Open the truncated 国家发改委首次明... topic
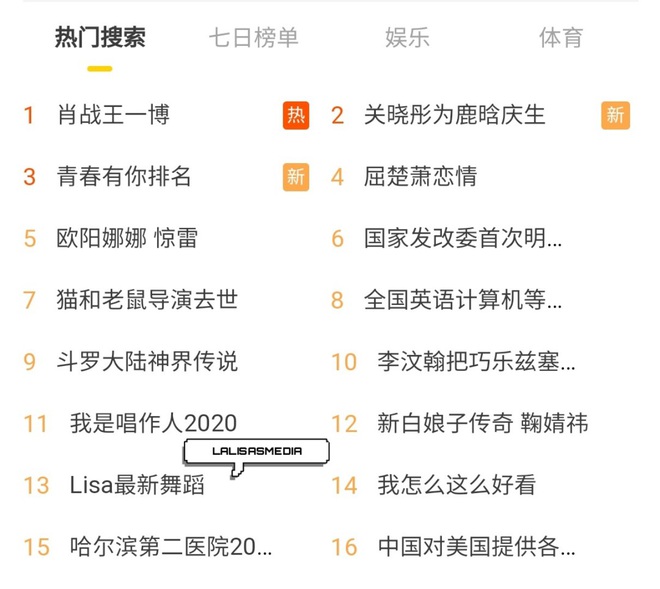660x589 pixels. [x=463, y=238]
